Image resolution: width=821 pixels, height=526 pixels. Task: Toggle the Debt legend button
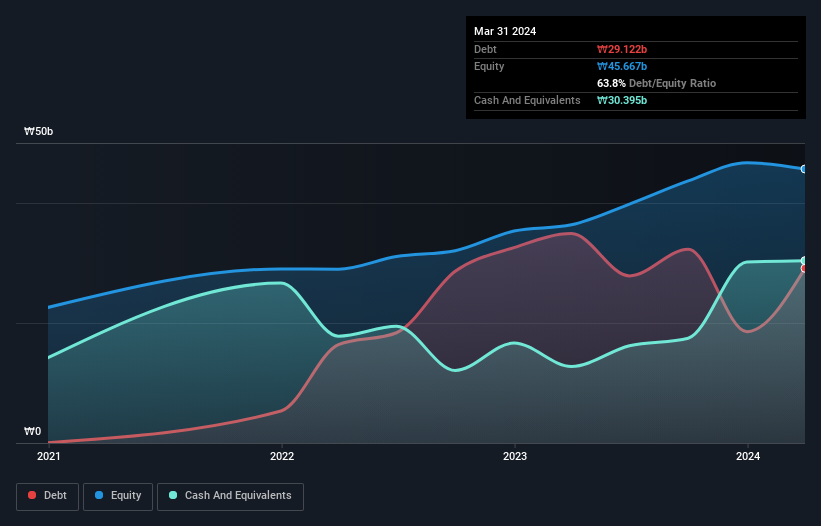click(x=47, y=496)
